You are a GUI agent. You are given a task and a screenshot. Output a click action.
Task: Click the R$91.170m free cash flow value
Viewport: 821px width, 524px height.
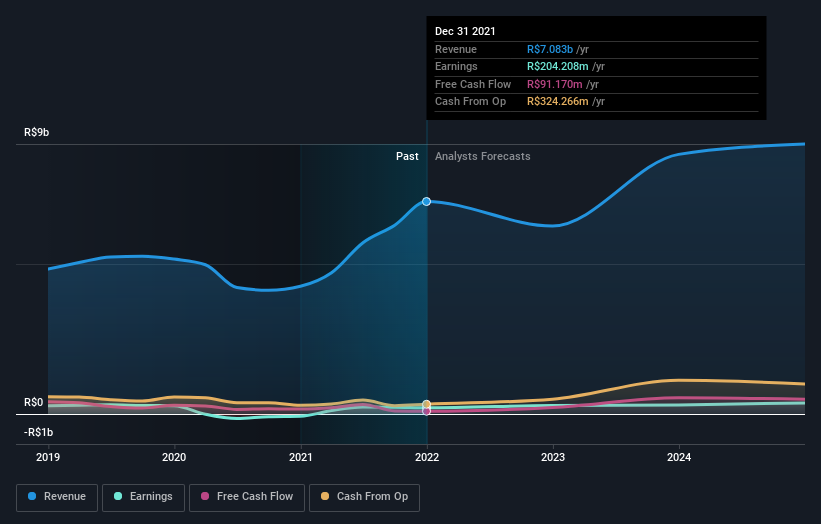click(x=554, y=84)
